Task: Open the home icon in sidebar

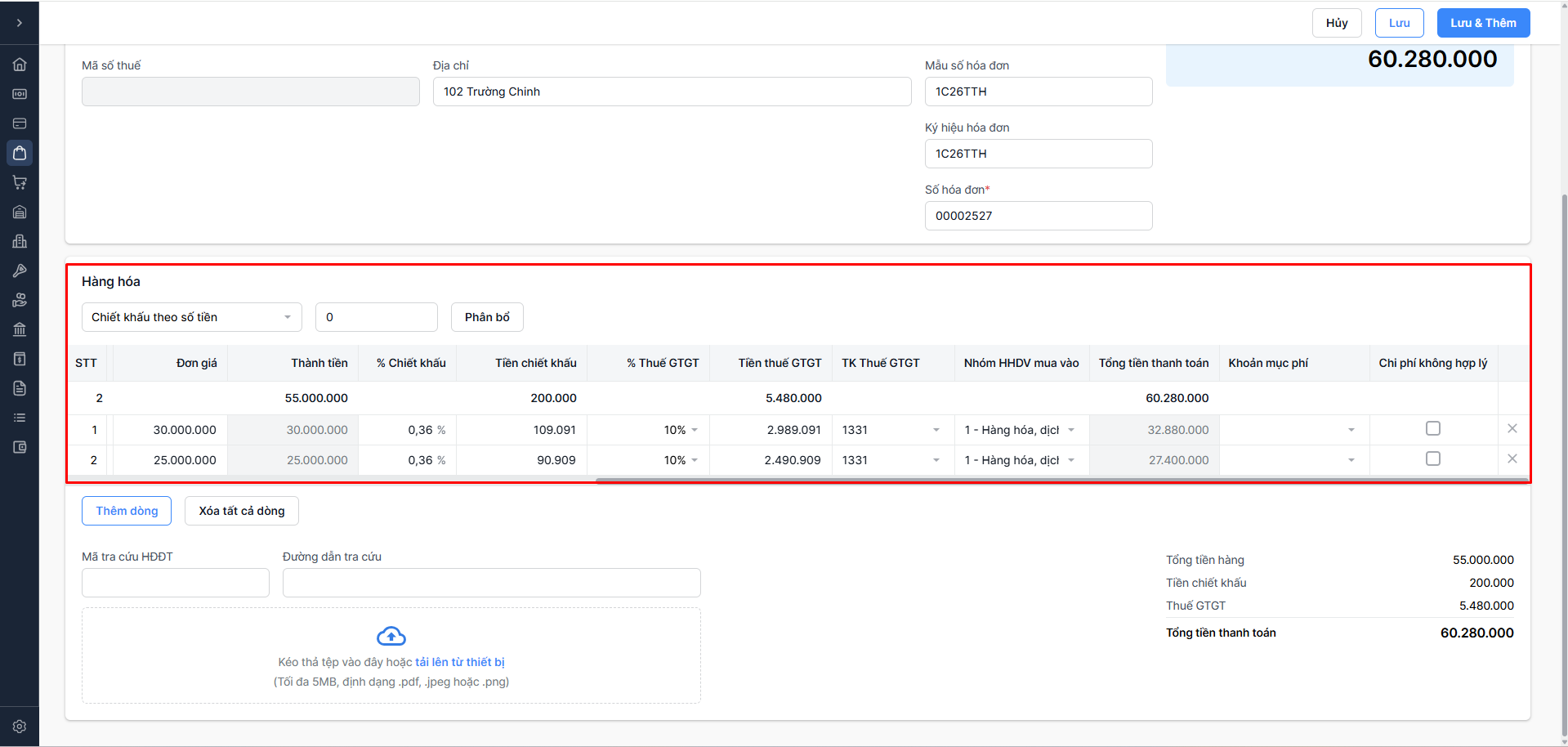Action: [20, 65]
